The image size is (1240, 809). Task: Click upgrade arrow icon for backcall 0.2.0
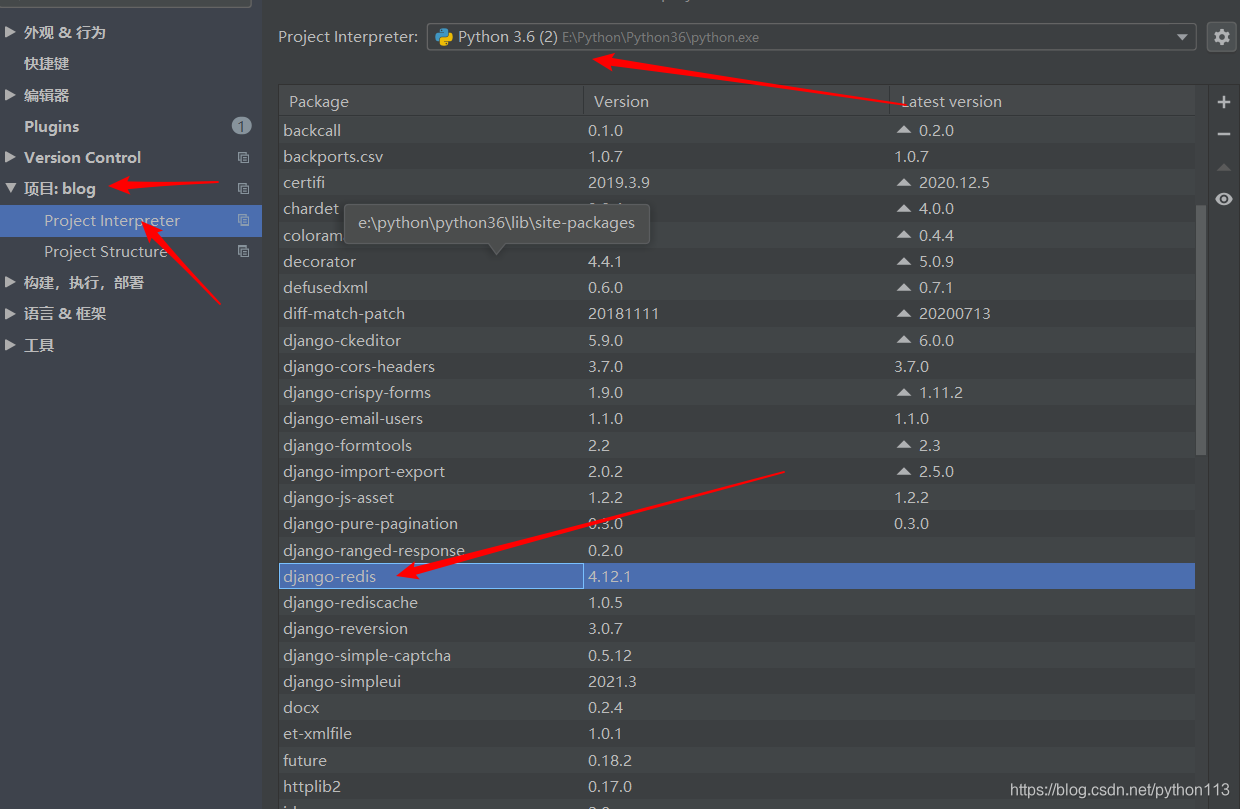pos(904,130)
